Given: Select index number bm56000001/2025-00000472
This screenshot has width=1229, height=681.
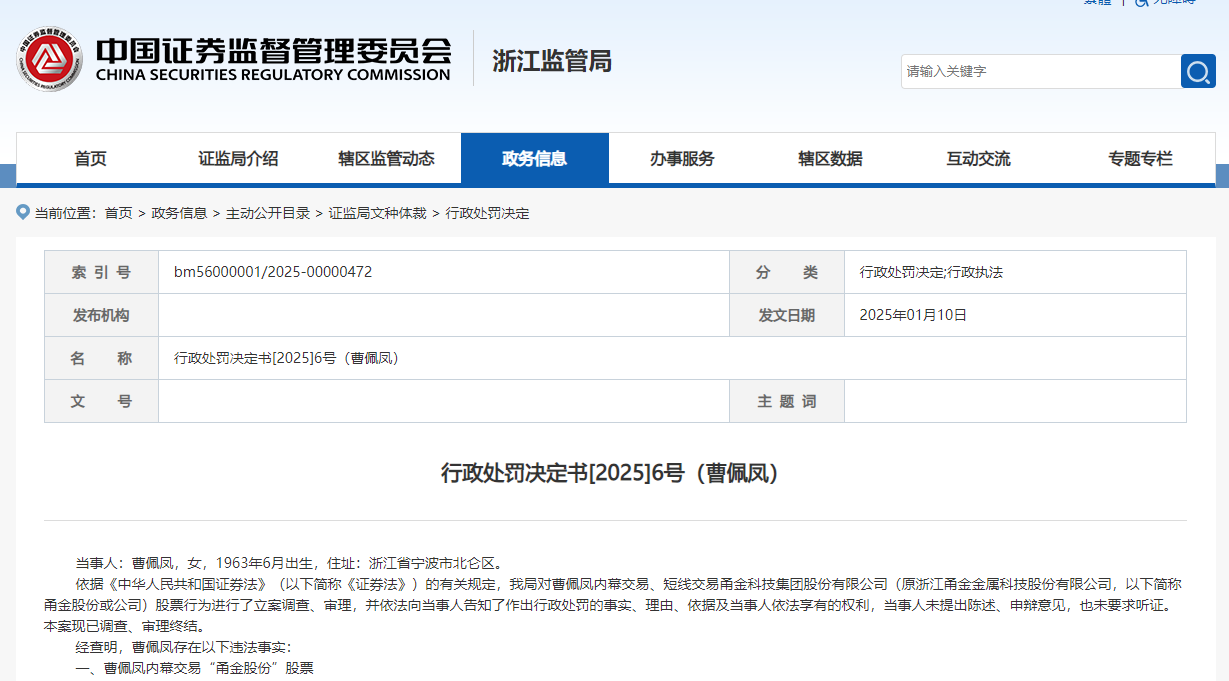Looking at the screenshot, I should pos(273,272).
